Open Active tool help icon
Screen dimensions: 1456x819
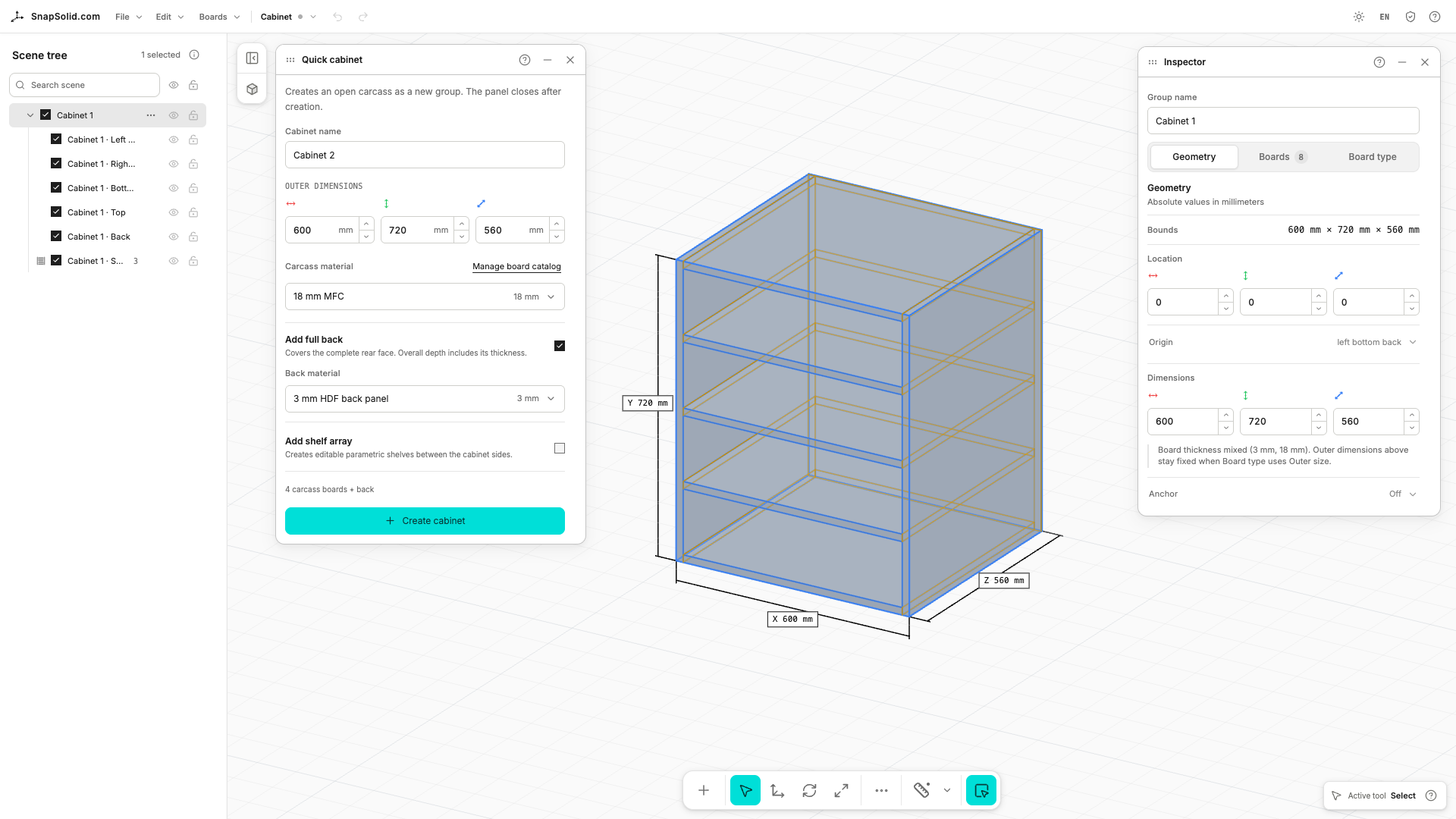1431,795
